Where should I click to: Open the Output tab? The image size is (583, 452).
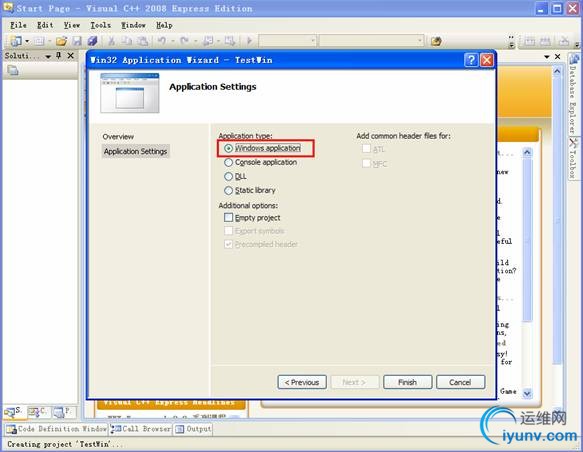(x=193, y=429)
